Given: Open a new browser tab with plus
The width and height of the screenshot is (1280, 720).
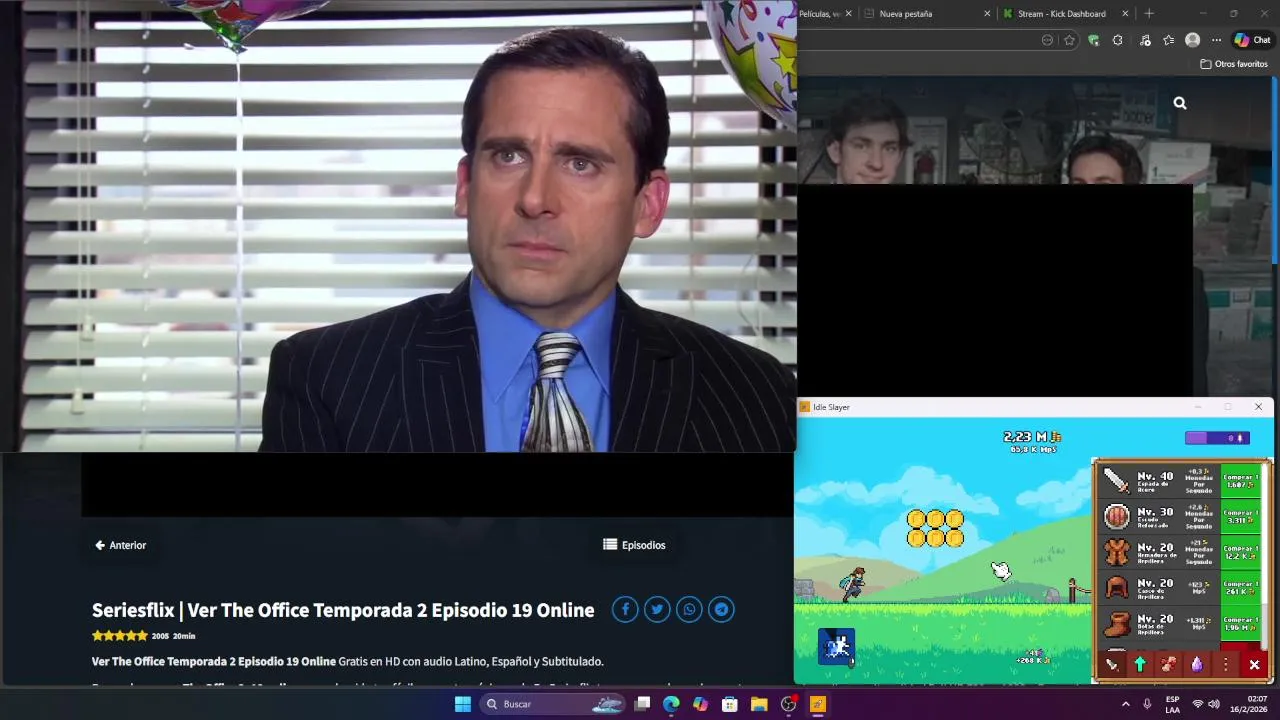Looking at the screenshot, I should click(x=1149, y=14).
